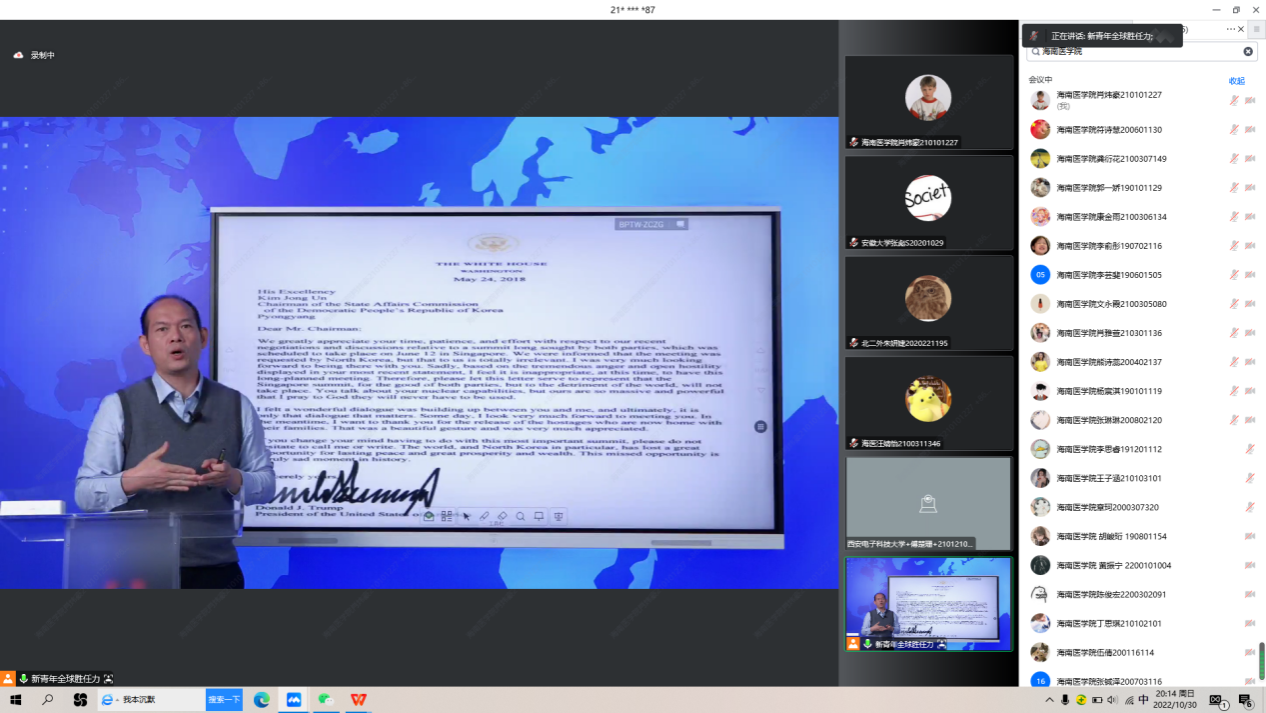Viewport: 1266px width, 713px height.
Task: Open WeChat from the taskbar
Action: (325, 700)
